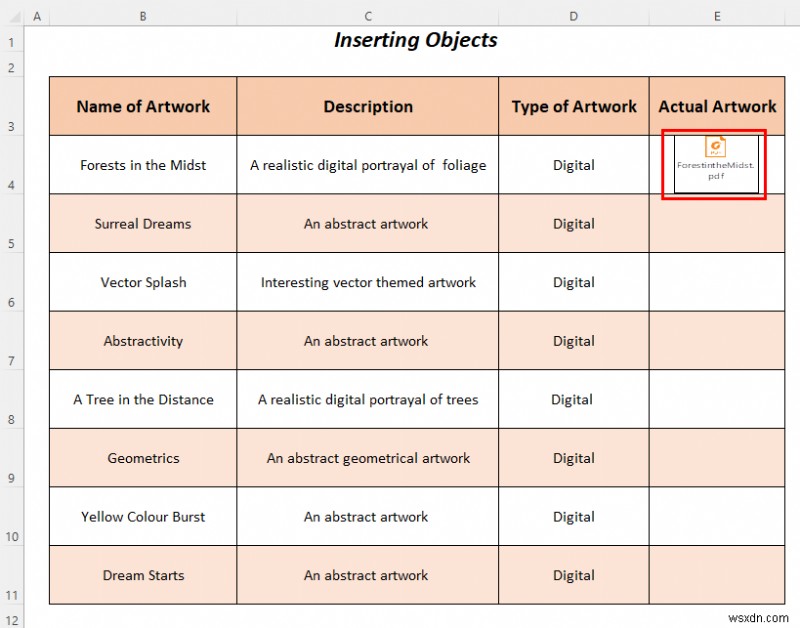Select empty Actual Artwork cell for Dream Starts
Viewport: 800px width, 628px height.
coord(717,575)
